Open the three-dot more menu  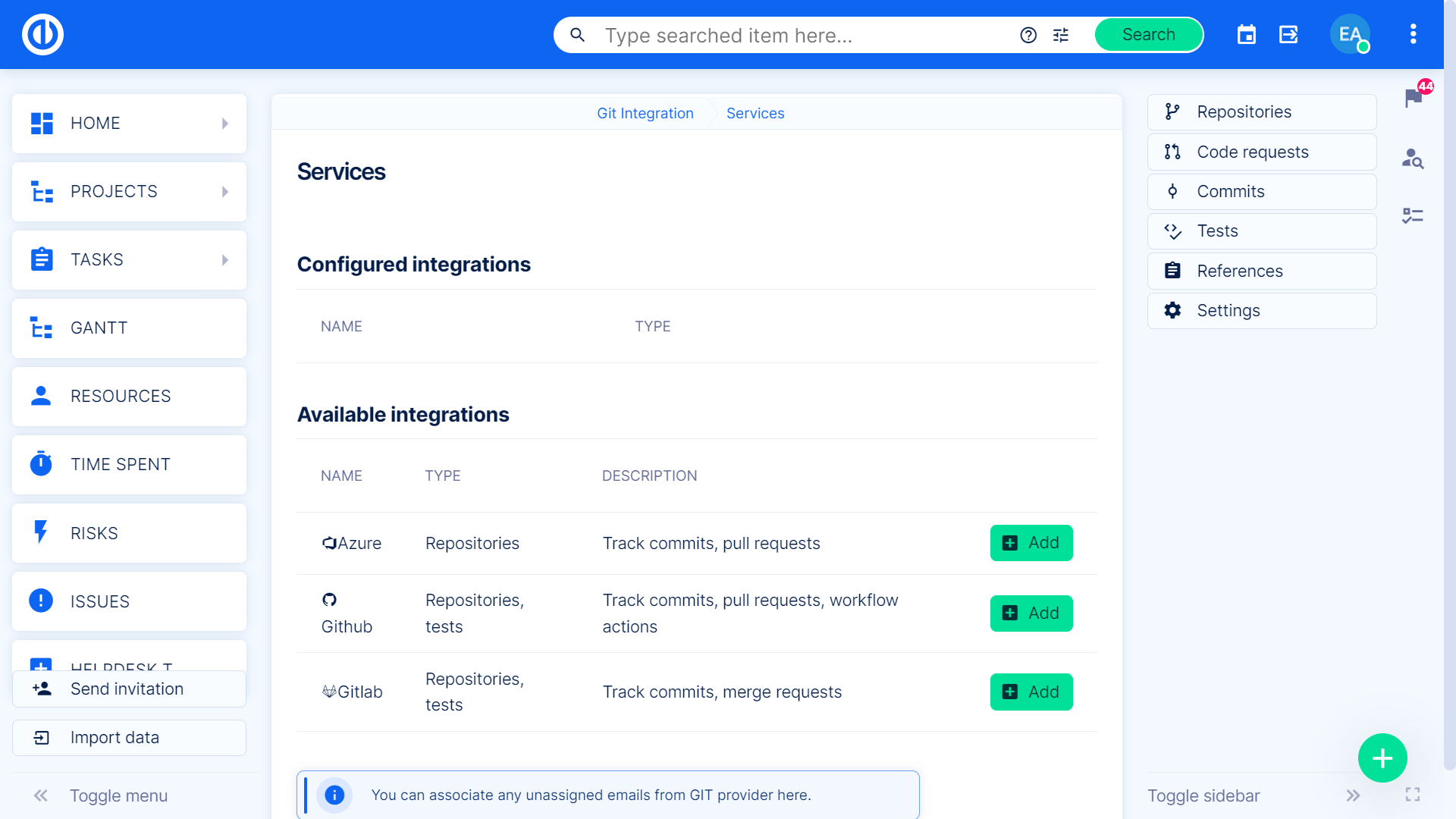click(x=1413, y=34)
